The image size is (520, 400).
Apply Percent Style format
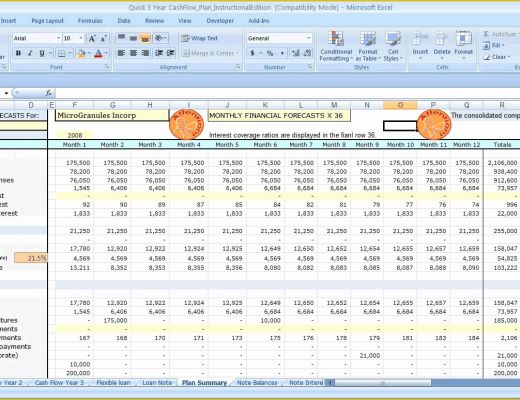pyautogui.click(x=270, y=53)
